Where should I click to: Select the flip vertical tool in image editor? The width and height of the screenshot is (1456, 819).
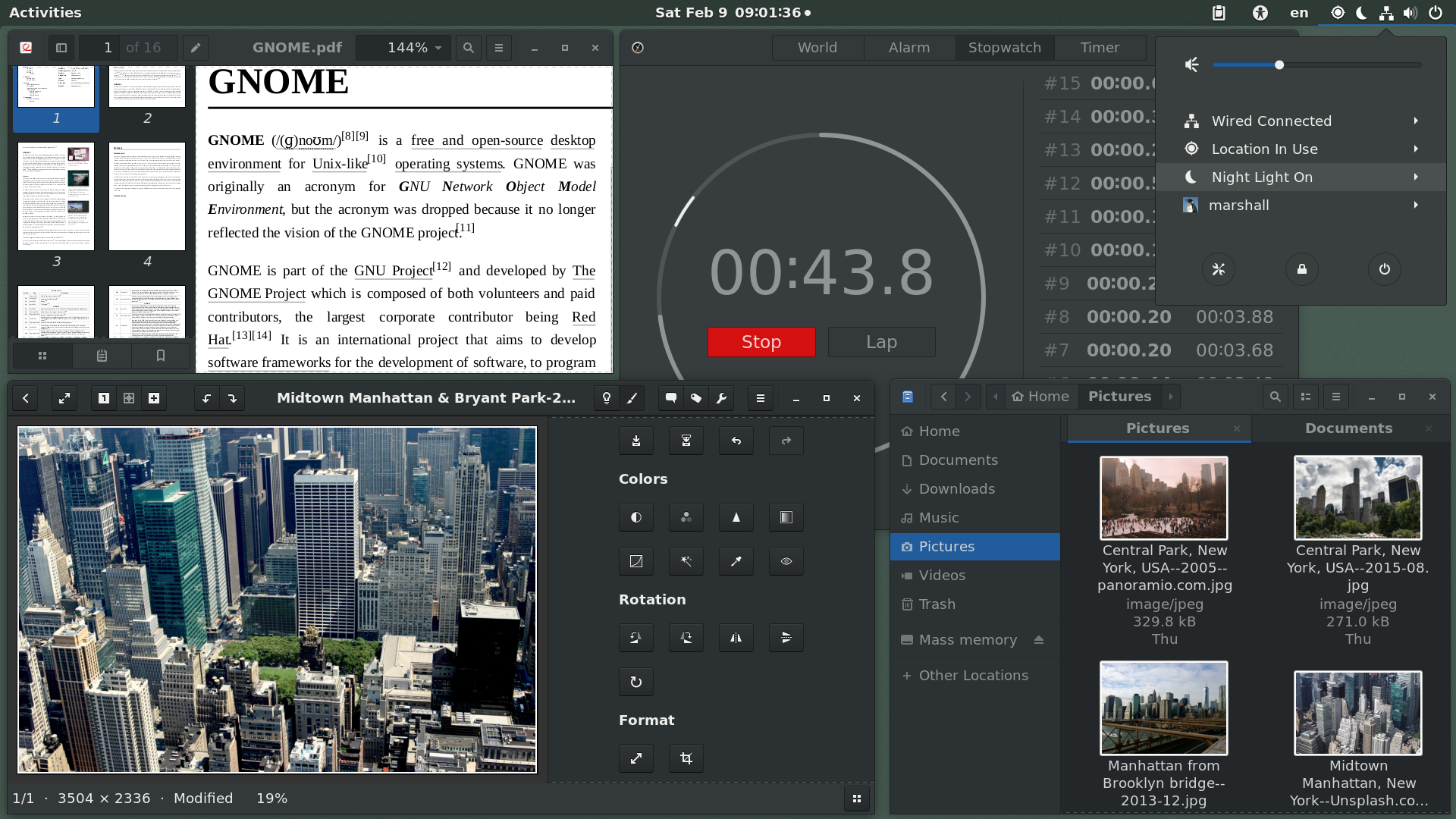click(786, 638)
